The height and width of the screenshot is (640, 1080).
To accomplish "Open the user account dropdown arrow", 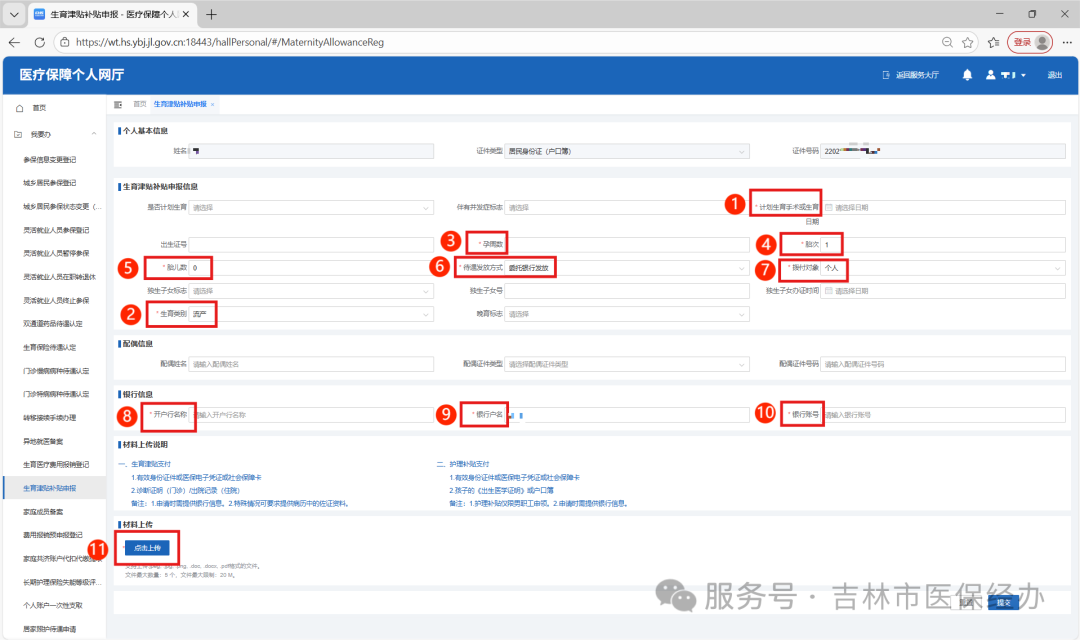I will tap(1024, 75).
